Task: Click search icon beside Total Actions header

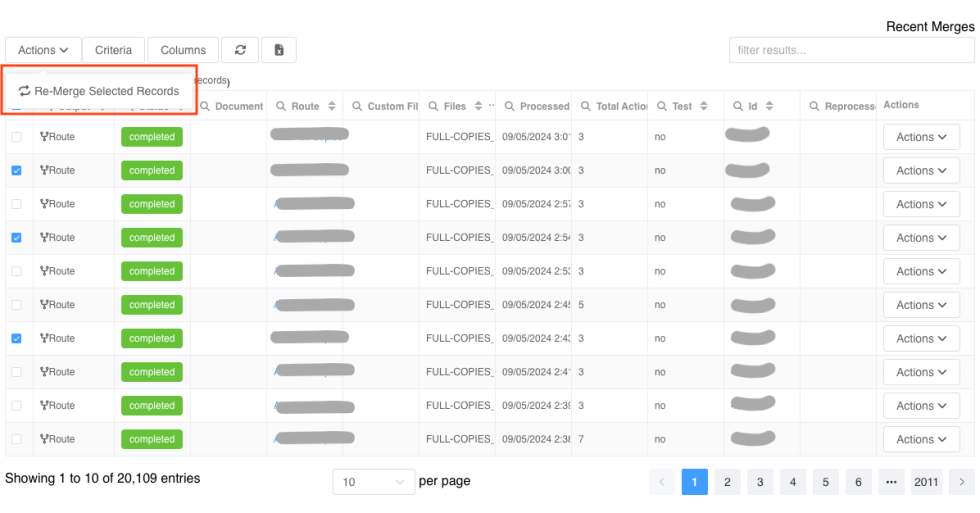Action: pos(586,106)
